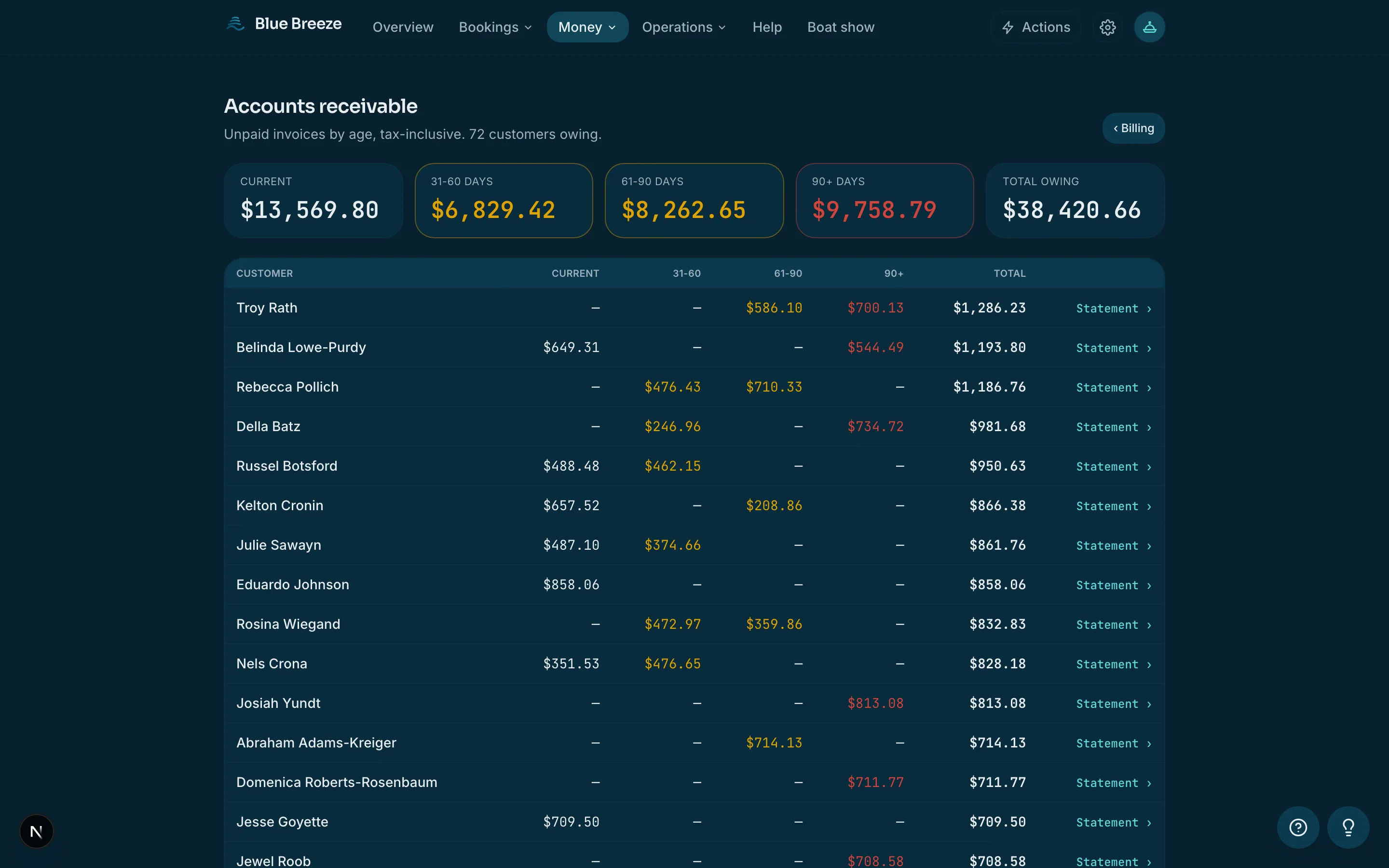
Task: View Jesse Goyette's statement
Action: click(1114, 823)
